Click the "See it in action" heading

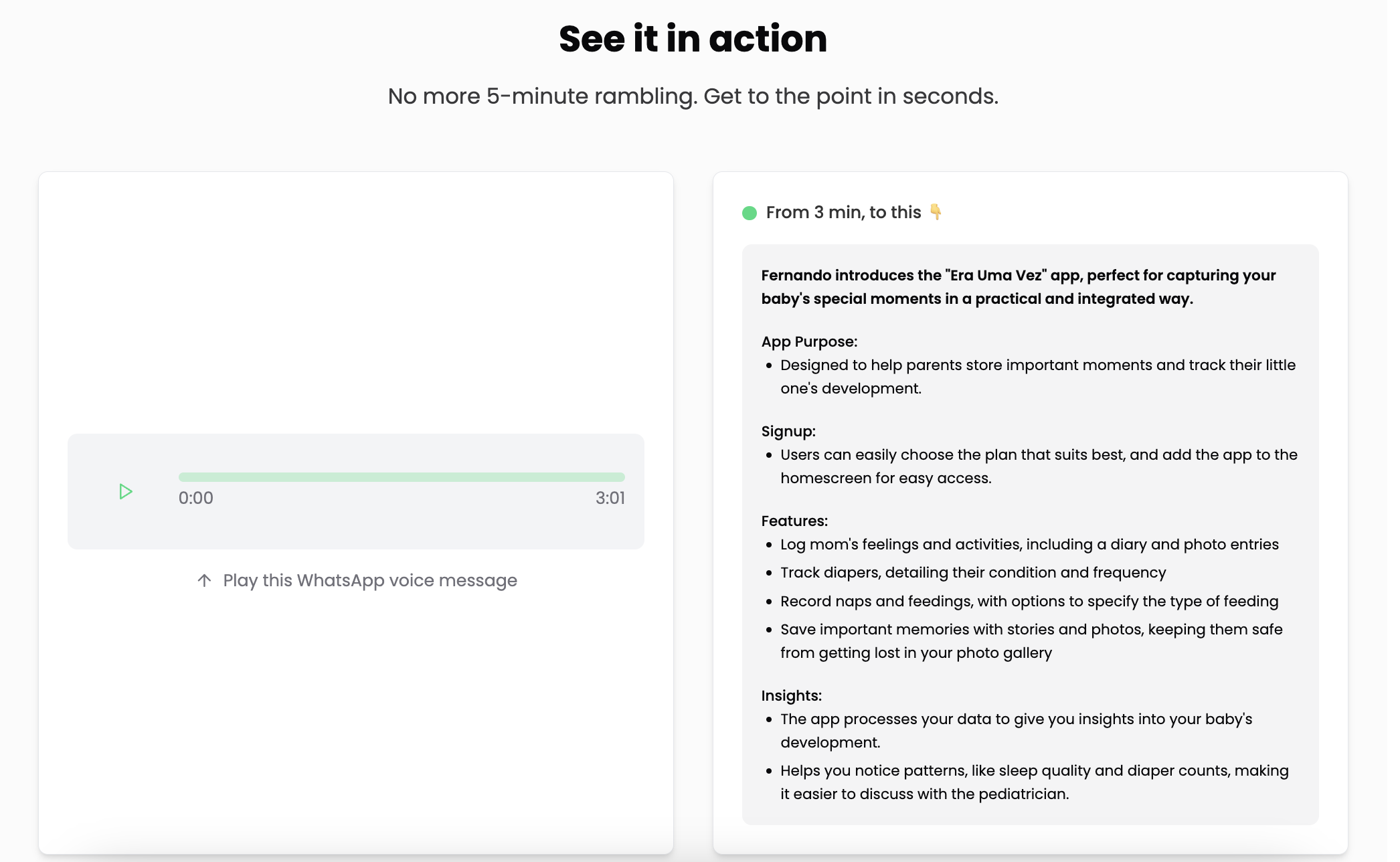coord(693,39)
